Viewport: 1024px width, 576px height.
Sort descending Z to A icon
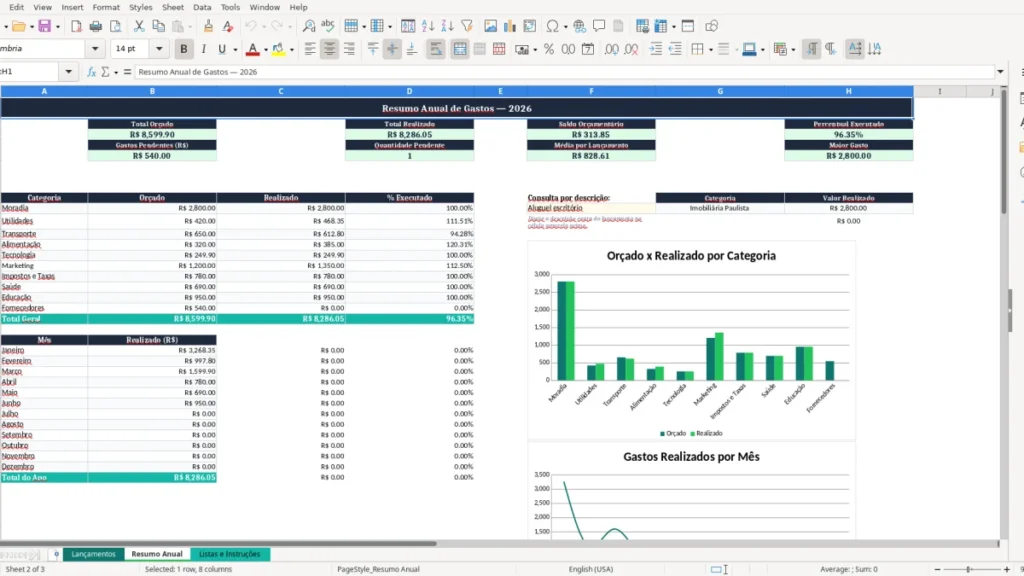tap(447, 26)
